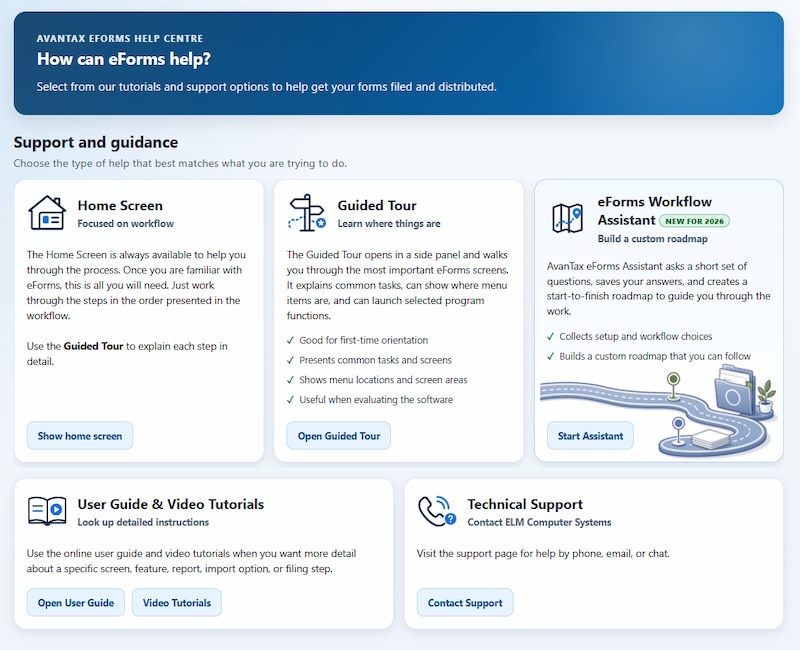Open the Guided Tour
Viewport: 800px width, 650px height.
[x=339, y=436]
